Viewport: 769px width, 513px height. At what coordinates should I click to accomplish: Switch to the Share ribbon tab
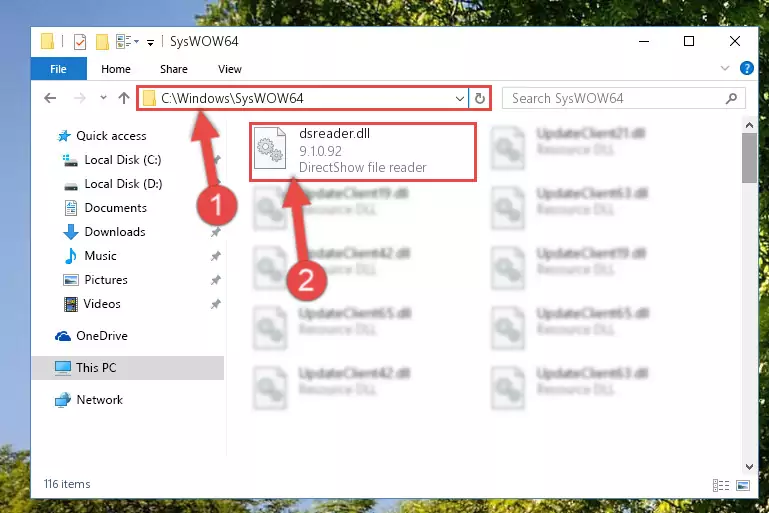(x=174, y=69)
